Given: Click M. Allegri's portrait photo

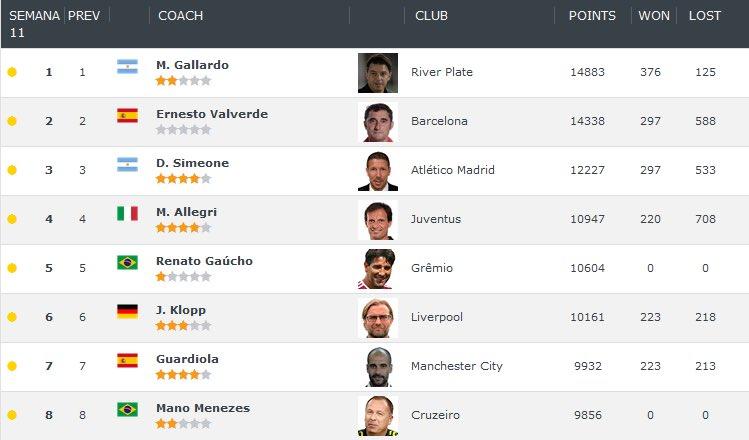Looking at the screenshot, I should click(378, 220).
